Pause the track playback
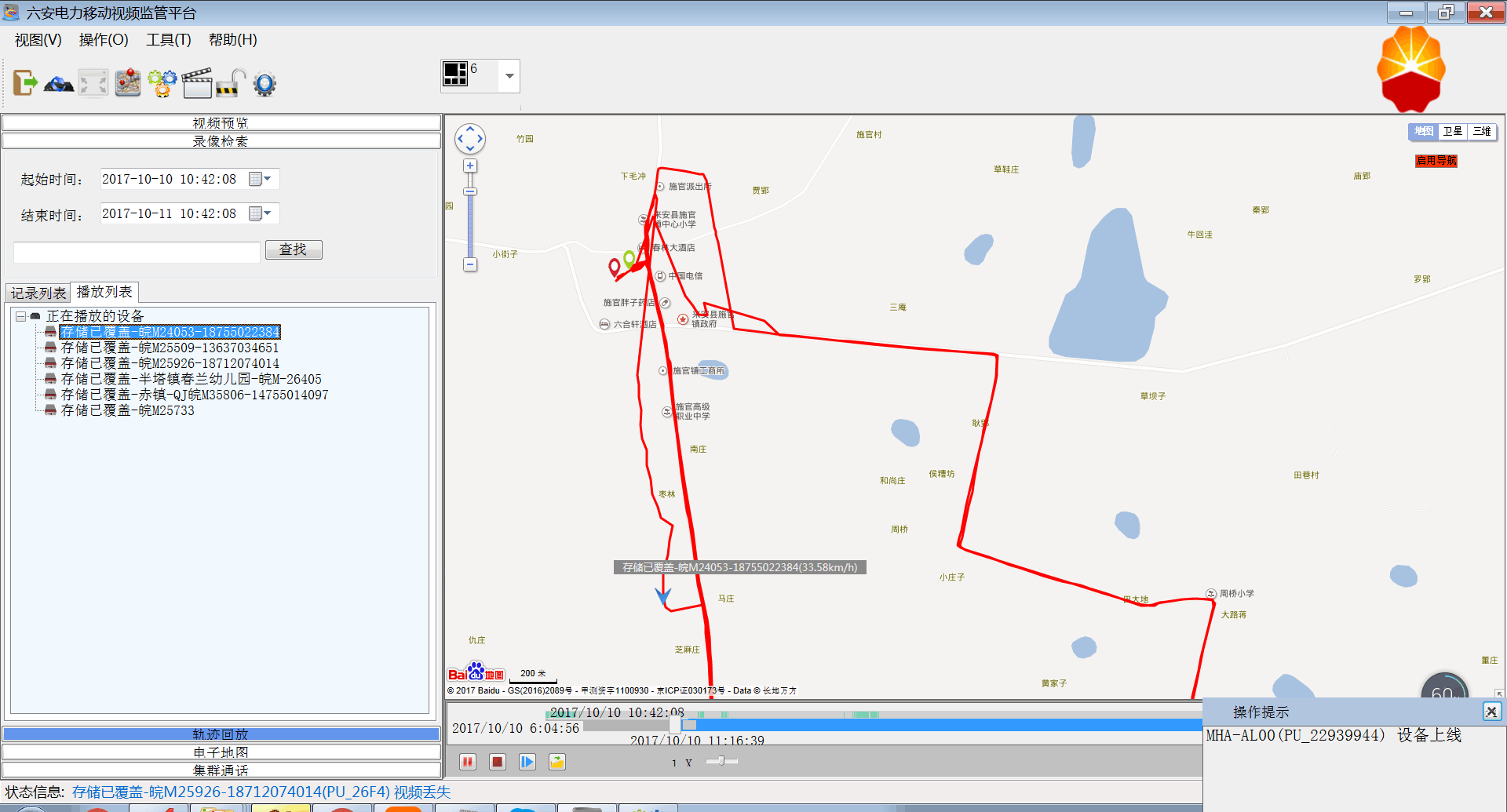This screenshot has height=812, width=1507. pos(468,762)
